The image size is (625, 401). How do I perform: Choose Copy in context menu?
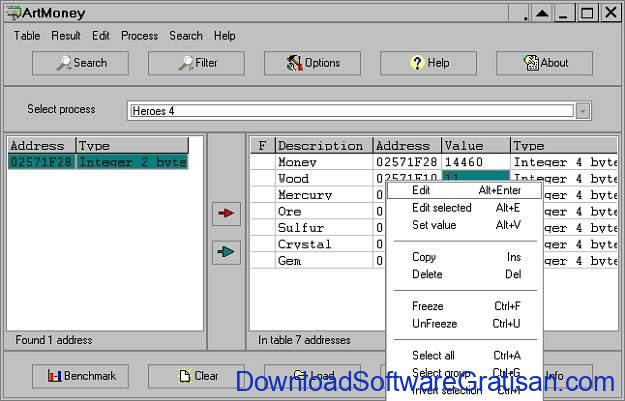(x=465, y=257)
